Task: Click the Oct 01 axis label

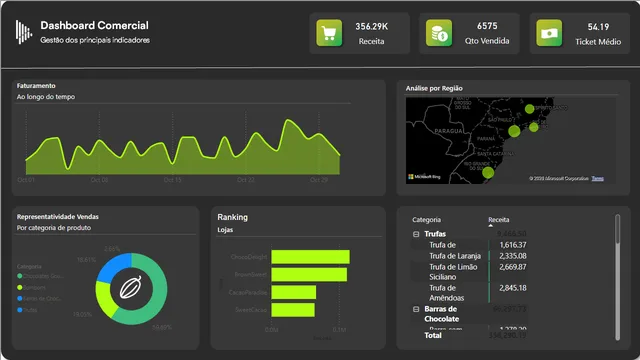Action: pyautogui.click(x=26, y=180)
